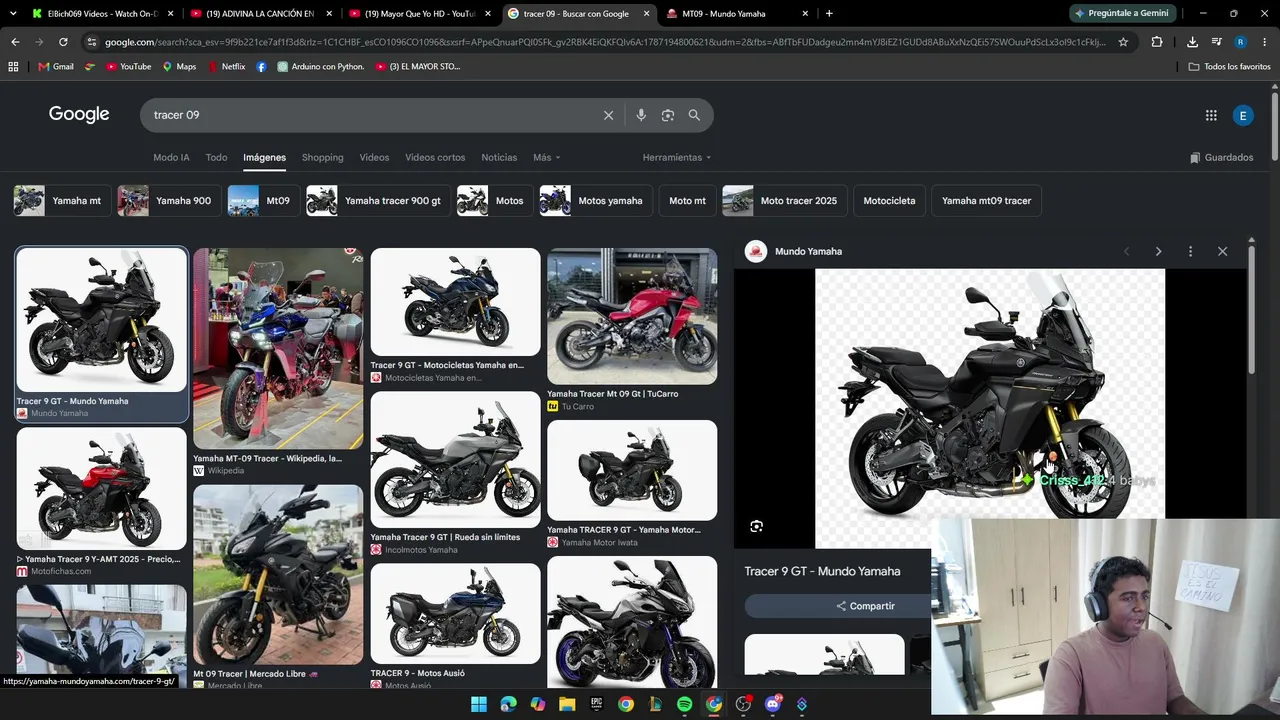Viewport: 1280px width, 720px height.
Task: Open the Google apps grid
Action: coord(1211,115)
